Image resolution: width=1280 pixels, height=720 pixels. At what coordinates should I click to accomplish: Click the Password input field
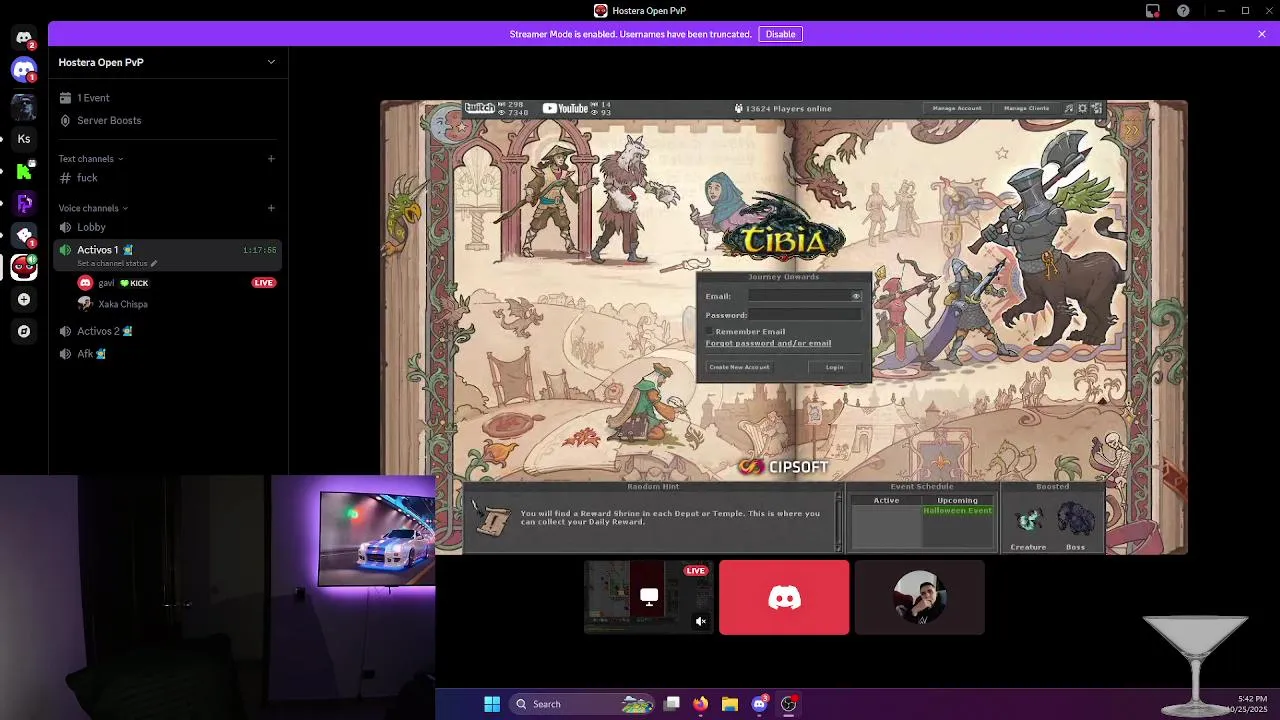pos(804,315)
